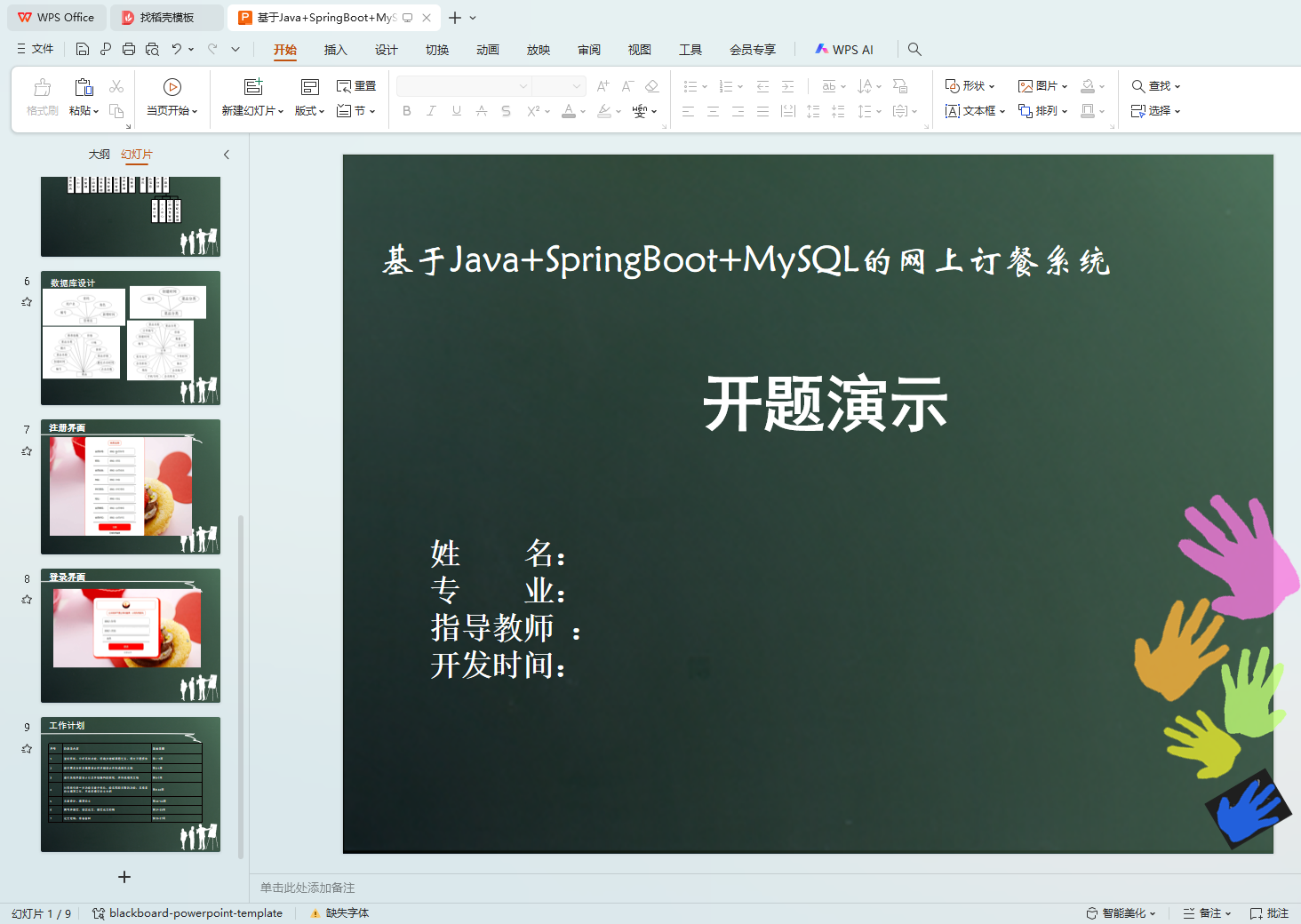Click the Increase Font Size icon
The image size is (1301, 924).
click(603, 86)
